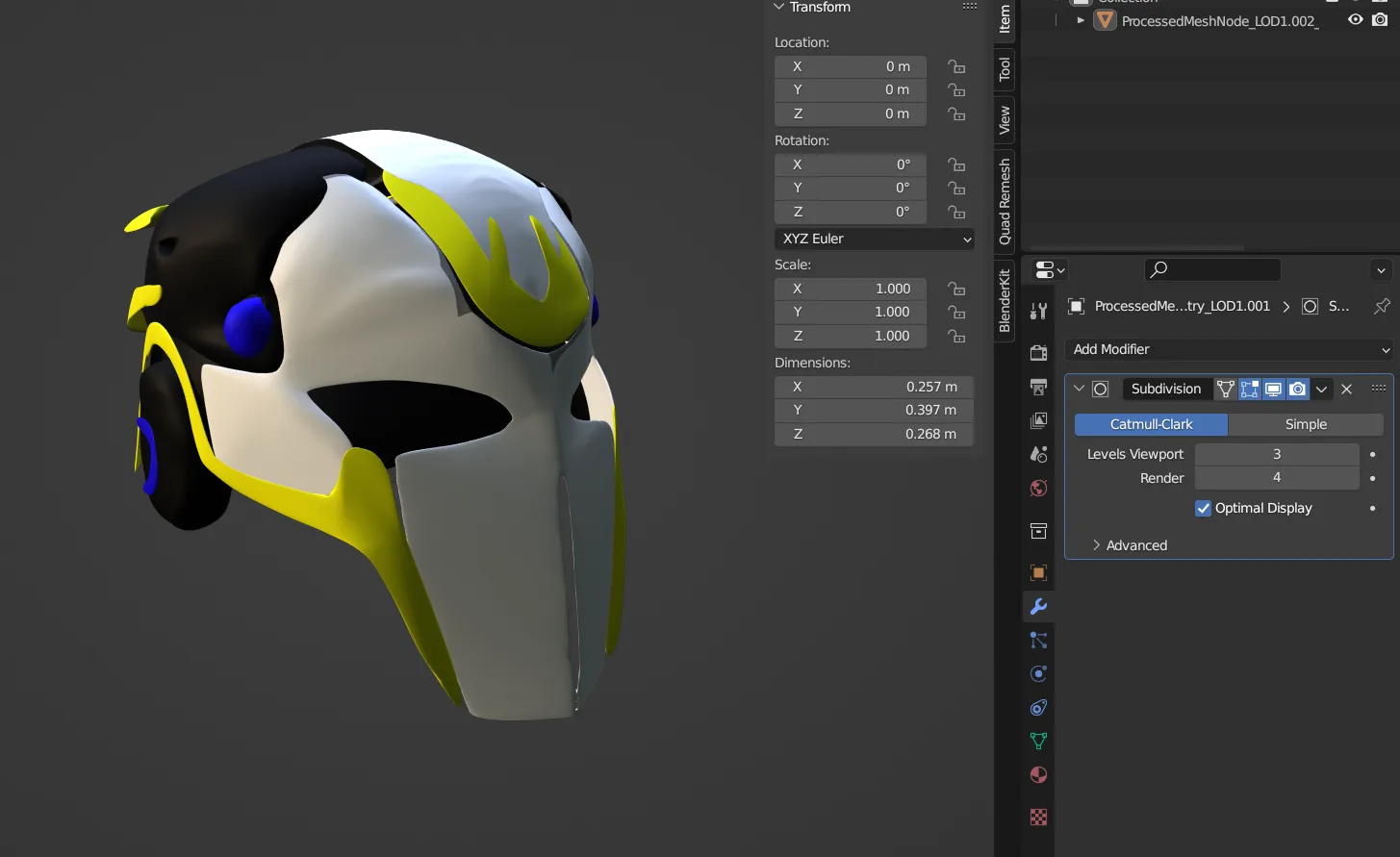This screenshot has height=857, width=1400.
Task: Remove the Subdivision modifier with X
Action: coord(1347,389)
